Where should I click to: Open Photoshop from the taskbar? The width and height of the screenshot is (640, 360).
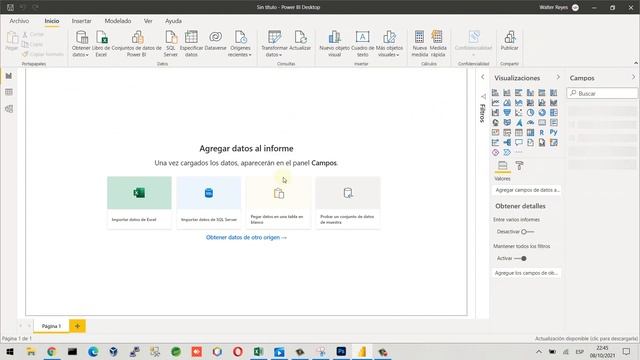[x=341, y=352]
